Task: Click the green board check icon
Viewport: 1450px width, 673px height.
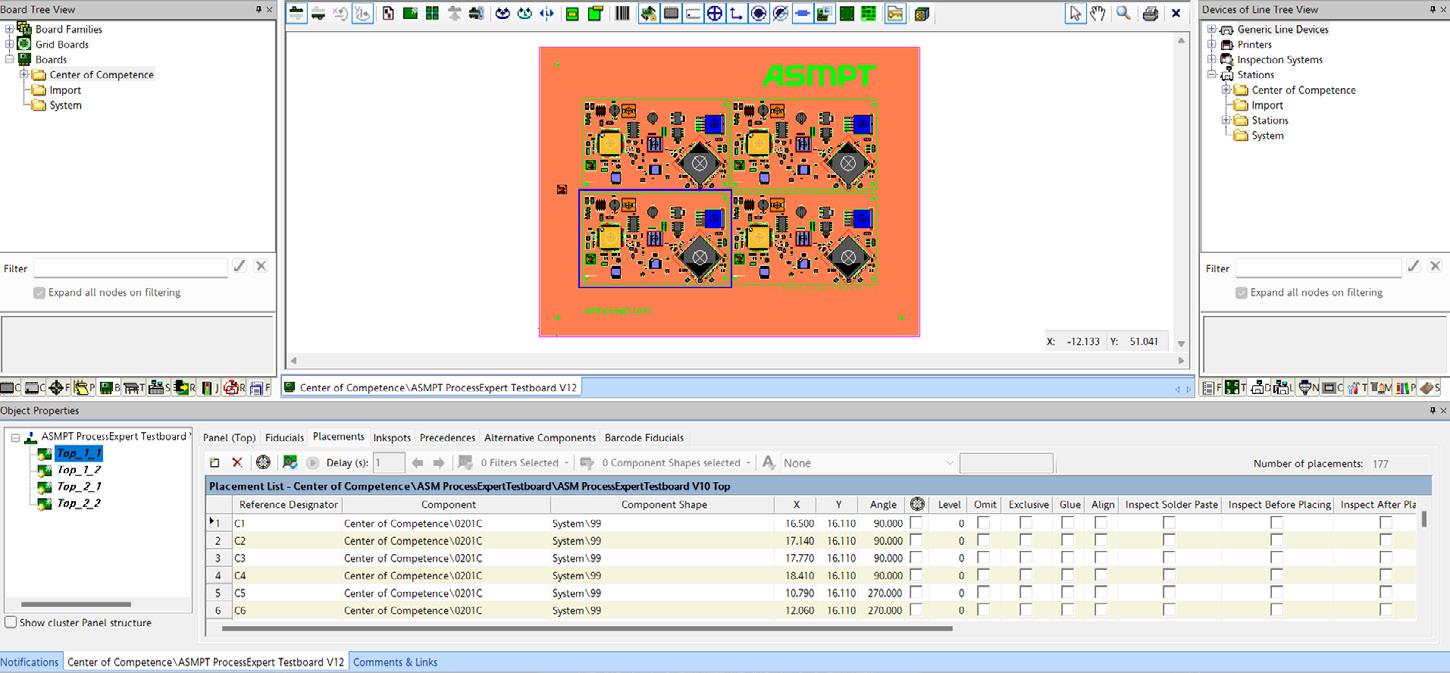Action: point(290,462)
